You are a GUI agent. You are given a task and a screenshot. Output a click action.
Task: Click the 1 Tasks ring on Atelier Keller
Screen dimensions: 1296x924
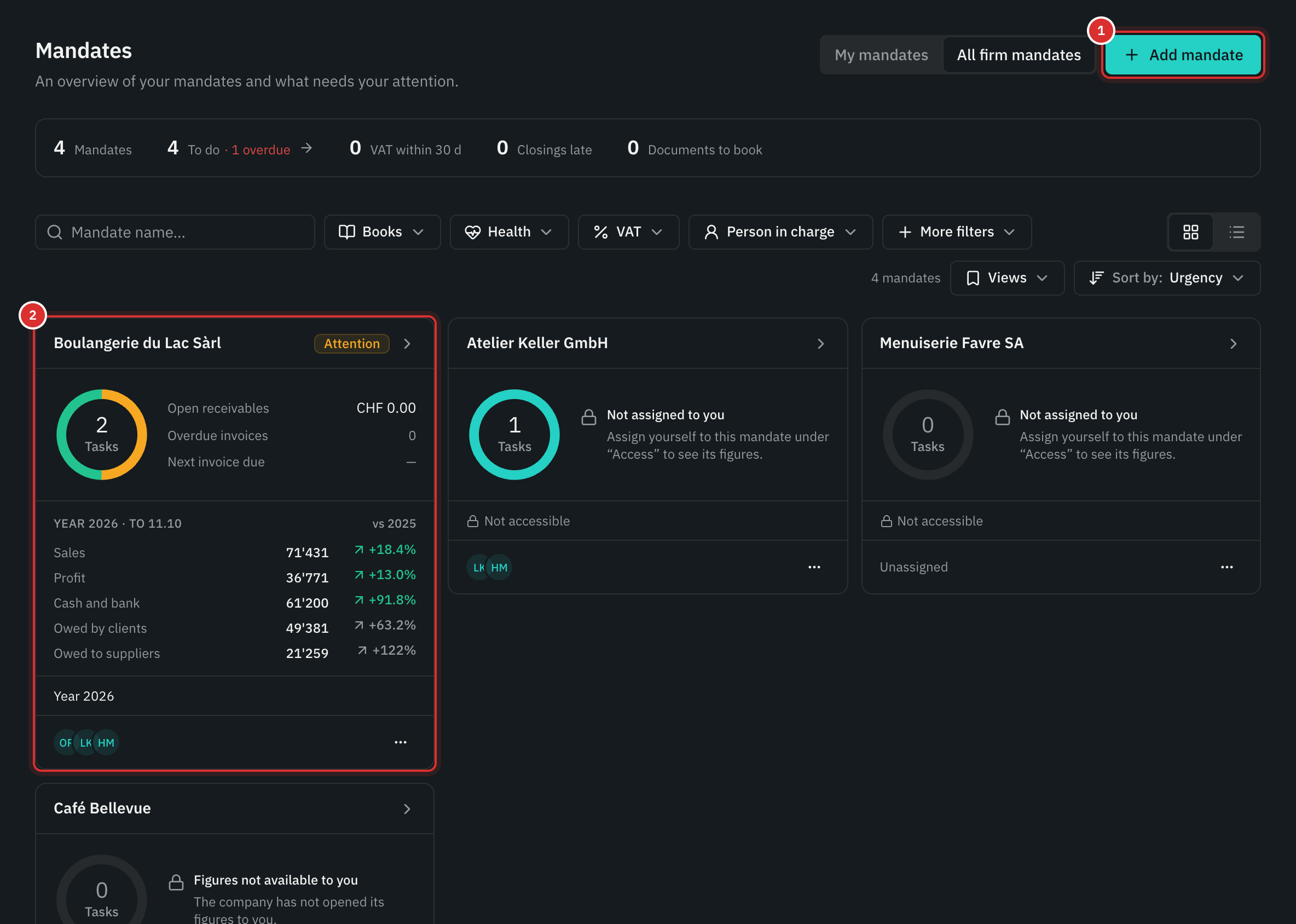(x=514, y=435)
